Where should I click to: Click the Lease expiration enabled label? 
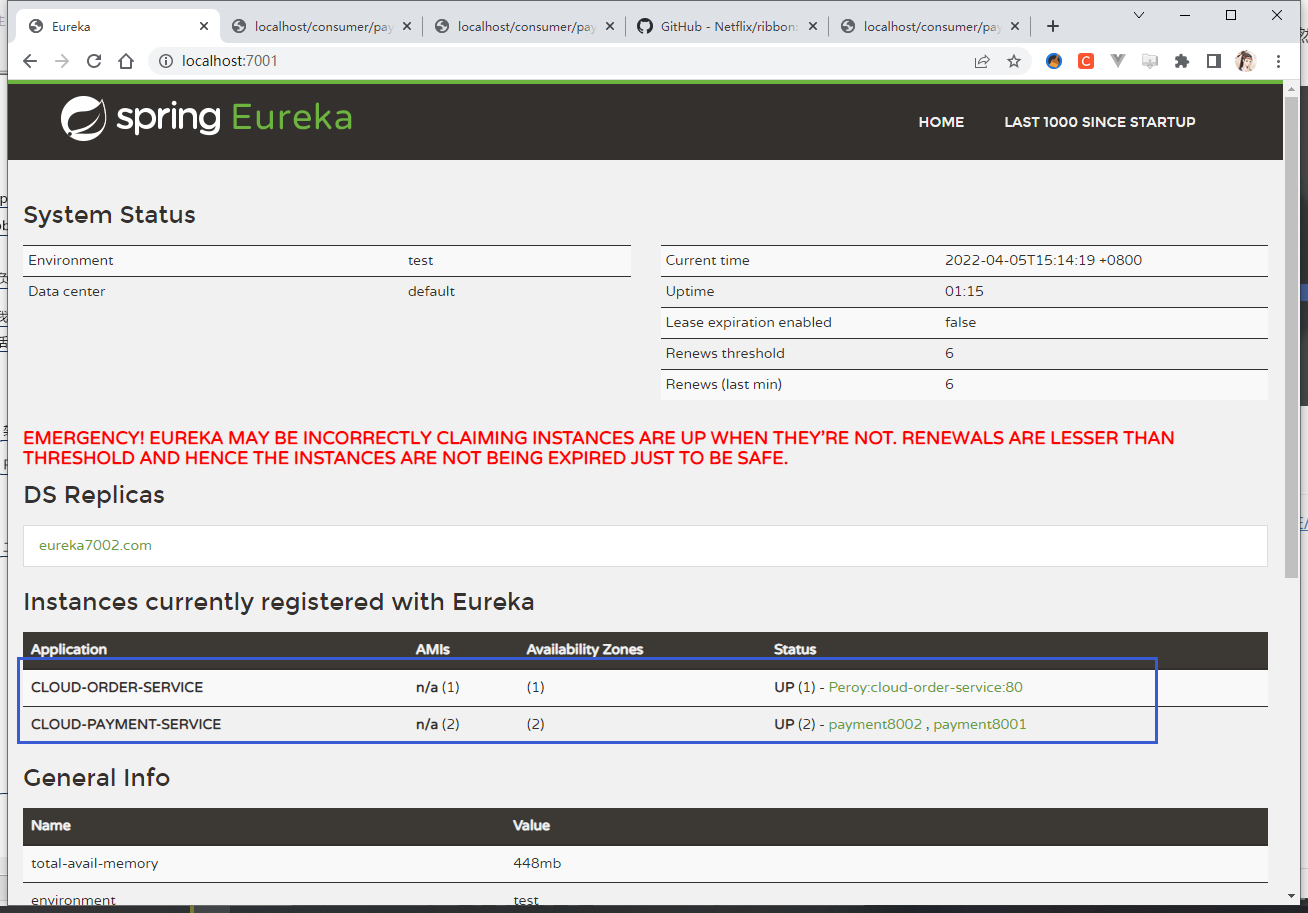click(x=749, y=322)
